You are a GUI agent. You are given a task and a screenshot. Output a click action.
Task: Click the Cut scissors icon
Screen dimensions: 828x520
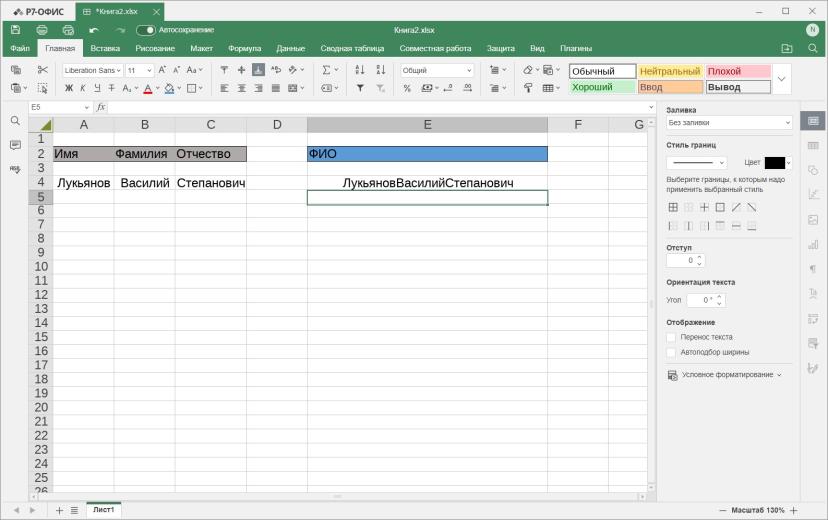click(x=43, y=70)
